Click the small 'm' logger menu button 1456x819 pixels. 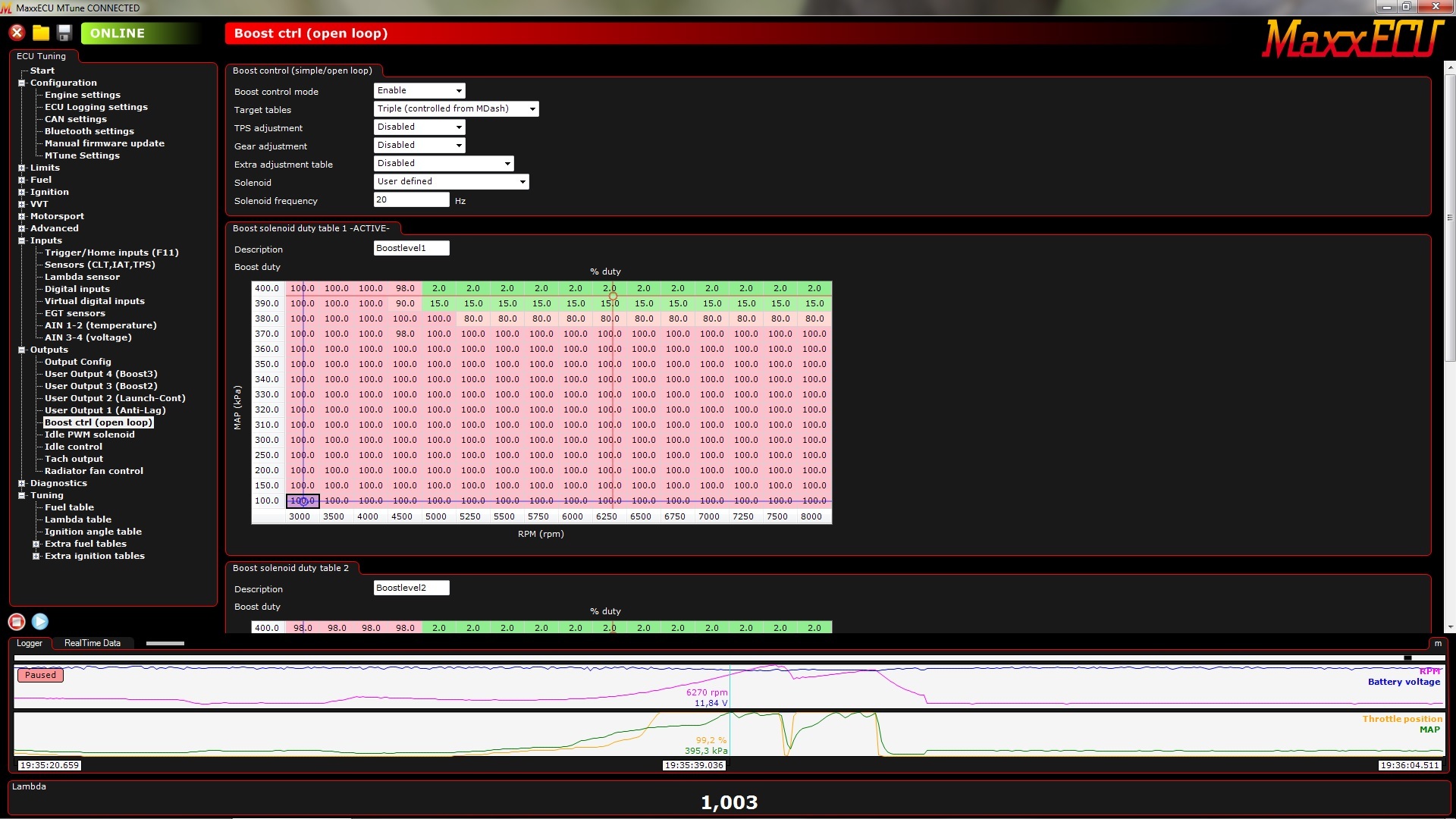click(1437, 643)
